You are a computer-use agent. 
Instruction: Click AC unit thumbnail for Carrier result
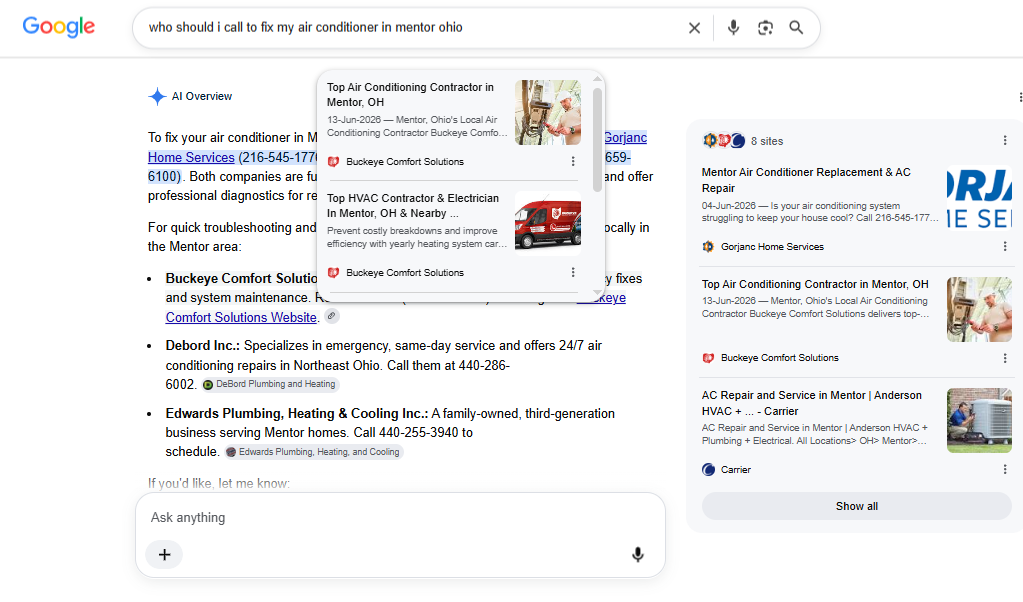click(979, 421)
